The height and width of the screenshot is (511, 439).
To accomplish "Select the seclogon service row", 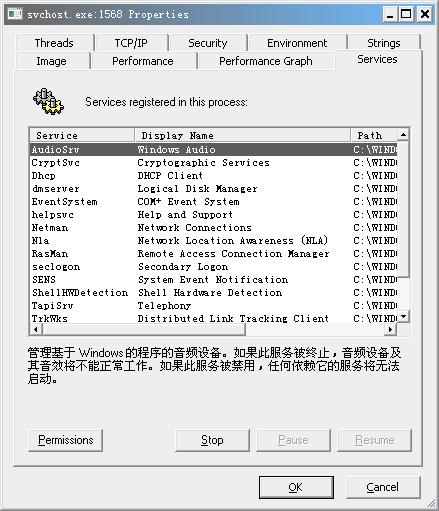I will [214, 267].
